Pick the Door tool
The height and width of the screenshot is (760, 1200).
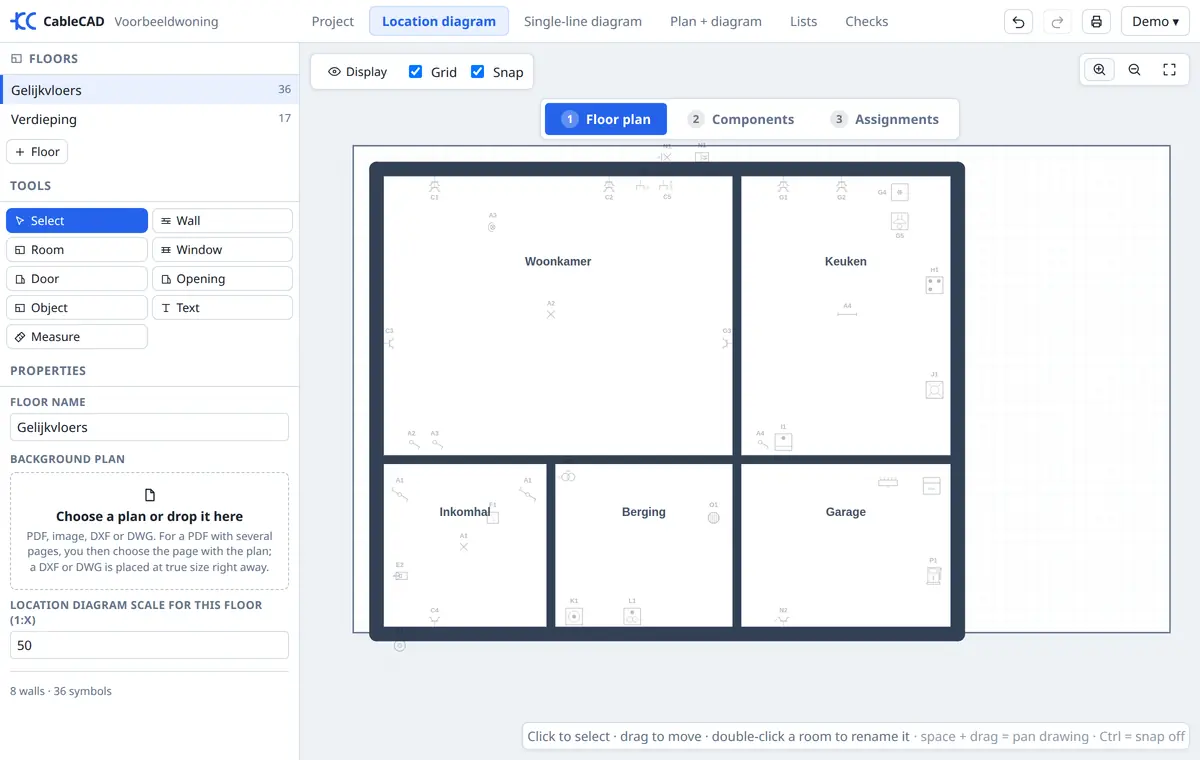(77, 279)
